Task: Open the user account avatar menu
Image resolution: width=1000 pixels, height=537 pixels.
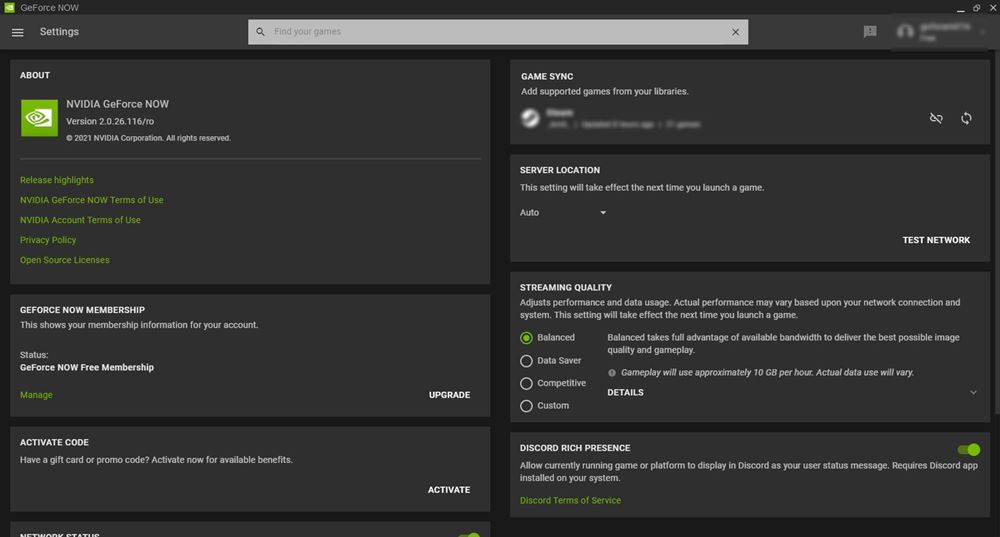Action: pyautogui.click(x=905, y=31)
